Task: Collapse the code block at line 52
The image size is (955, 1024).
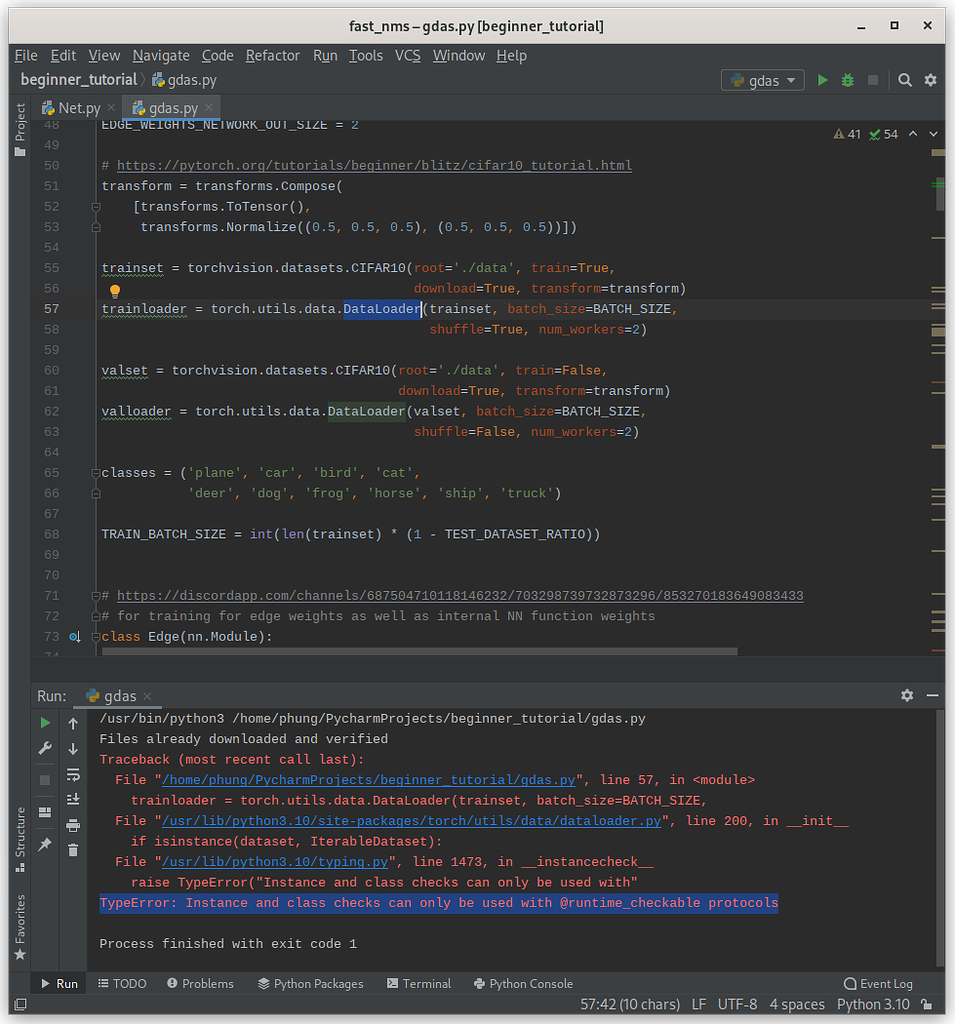Action: (x=96, y=207)
